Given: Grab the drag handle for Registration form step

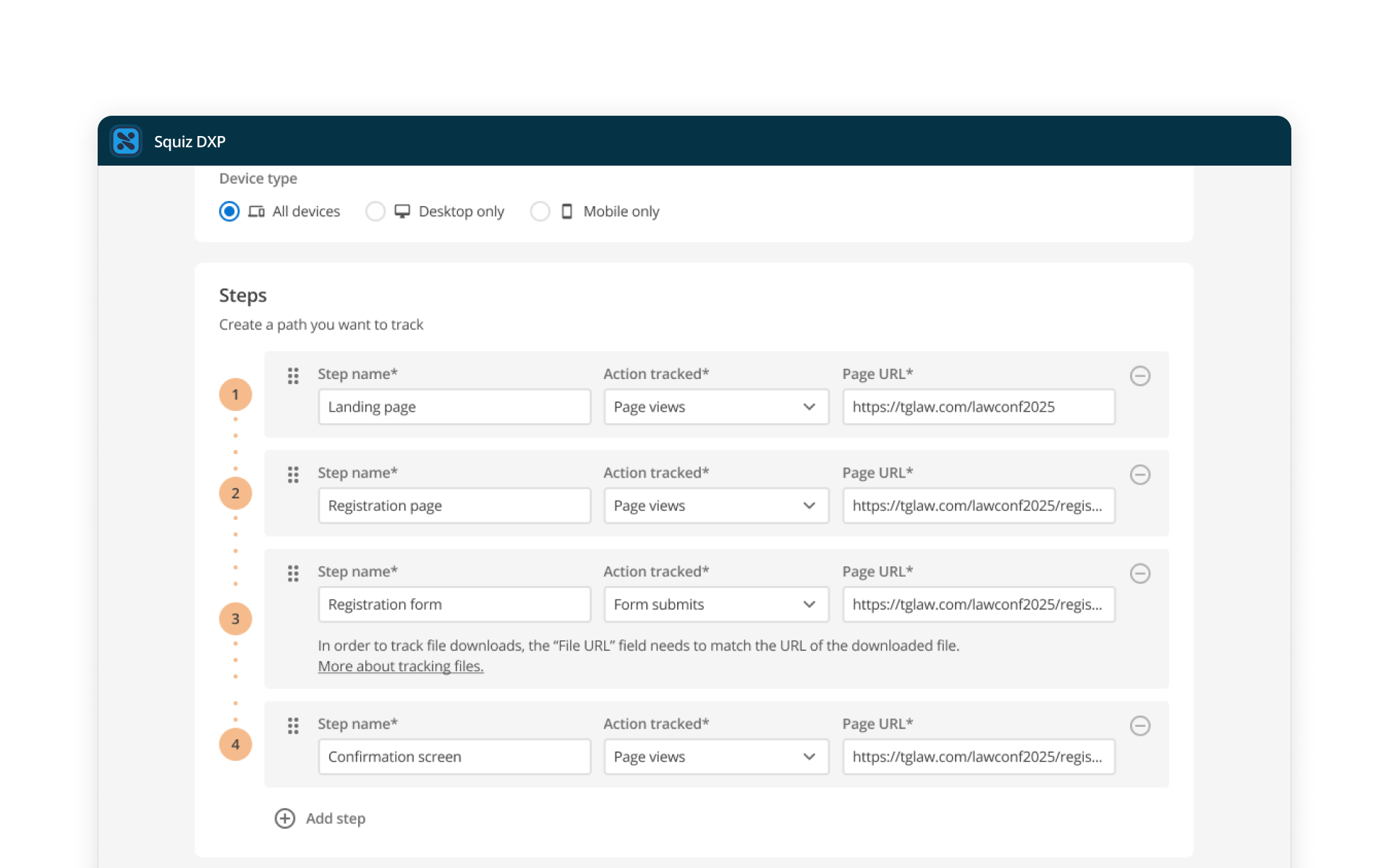Looking at the screenshot, I should (x=293, y=574).
